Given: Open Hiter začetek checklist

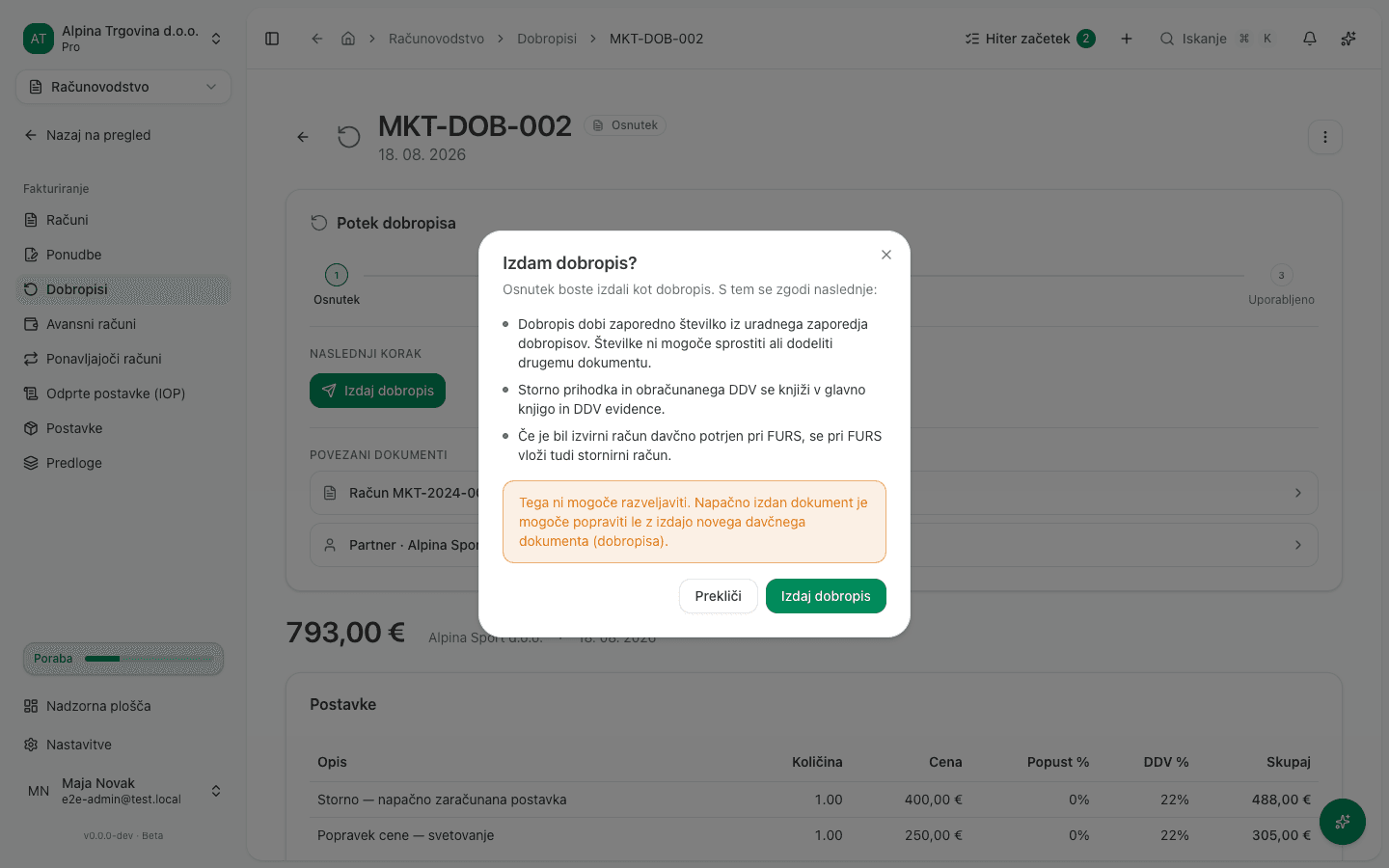Looking at the screenshot, I should 1029,39.
